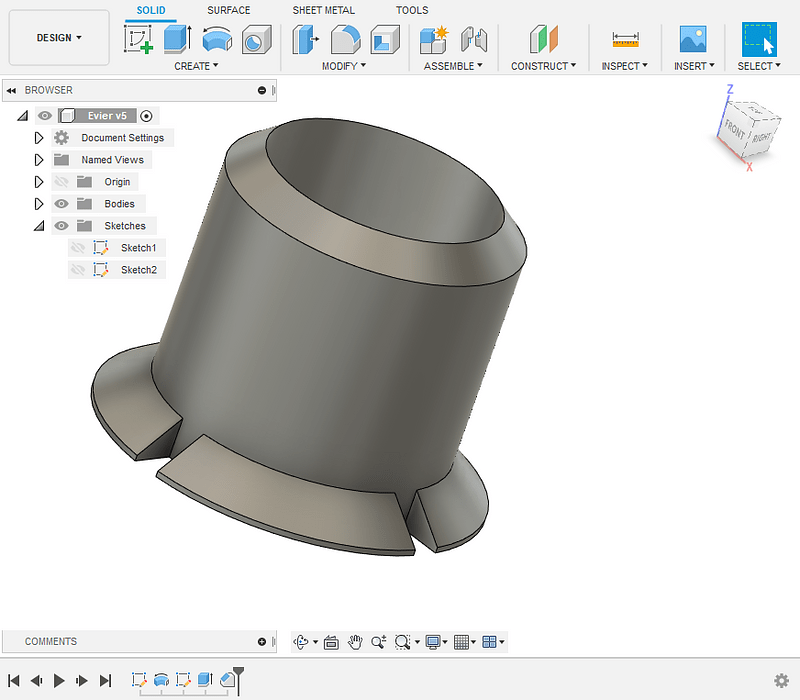This screenshot has height=700, width=800.
Task: Switch to the SOLID tab
Action: pyautogui.click(x=151, y=10)
